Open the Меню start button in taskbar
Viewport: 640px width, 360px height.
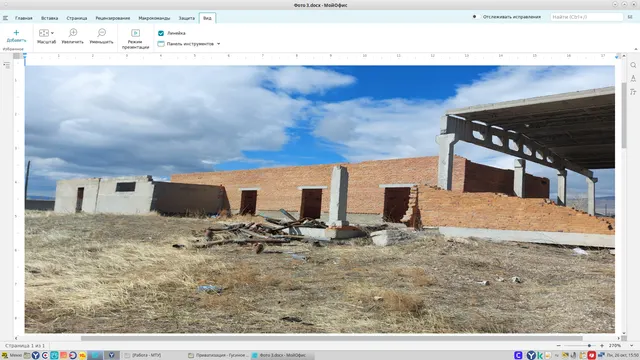click(11, 355)
